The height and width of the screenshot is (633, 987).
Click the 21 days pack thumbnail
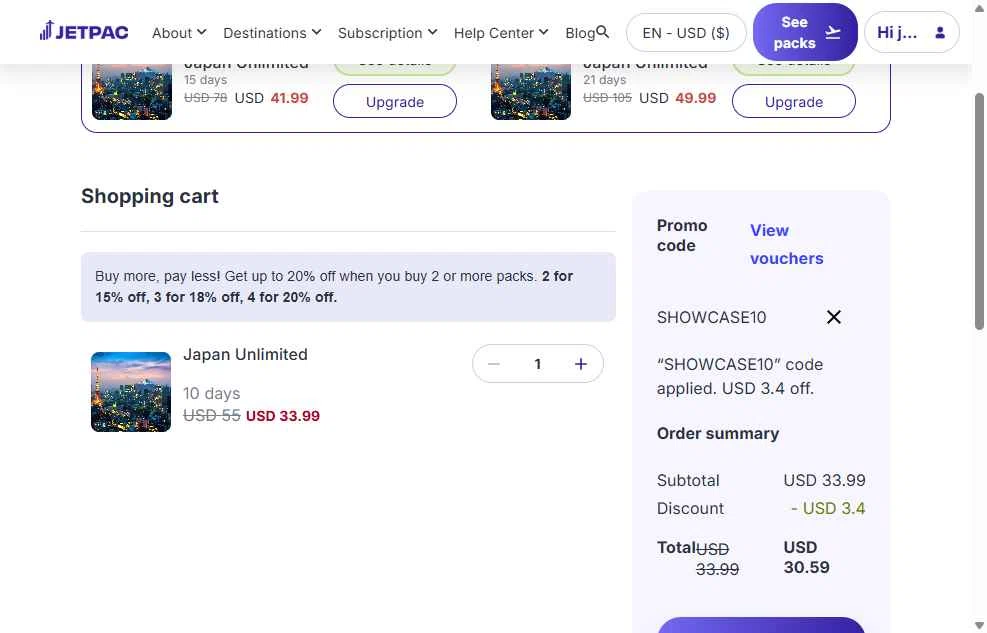531,92
